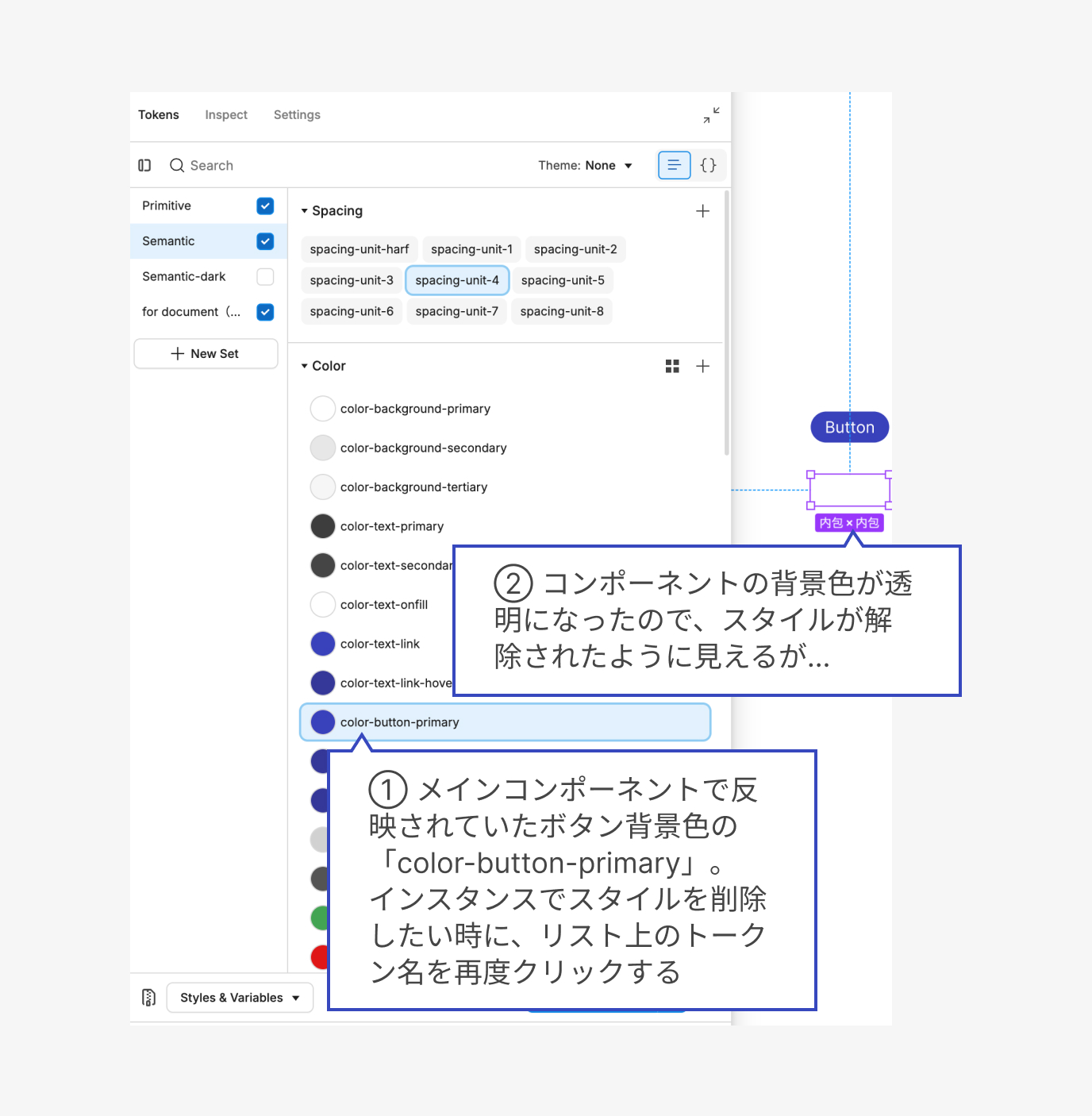This screenshot has height=1116, width=1092.
Task: Switch Color tokens to grid view icon
Action: [x=672, y=366]
